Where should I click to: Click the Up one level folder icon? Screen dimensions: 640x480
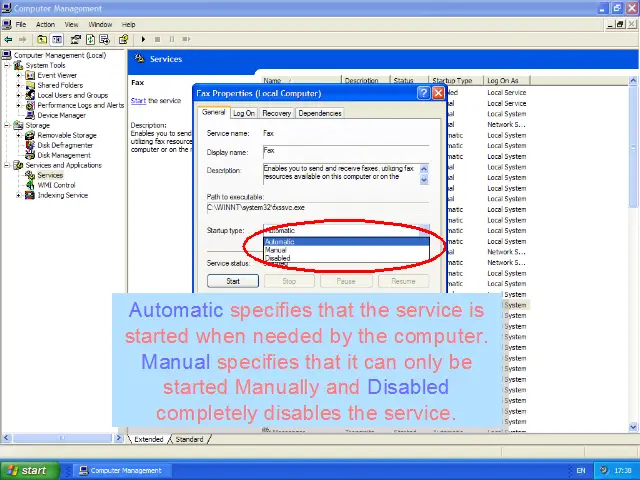[42, 39]
